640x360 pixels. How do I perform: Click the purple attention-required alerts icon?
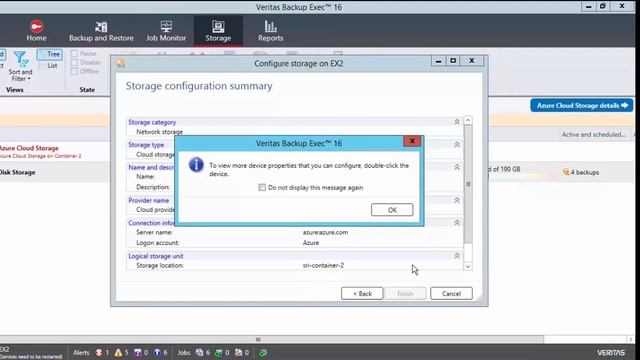(138, 352)
